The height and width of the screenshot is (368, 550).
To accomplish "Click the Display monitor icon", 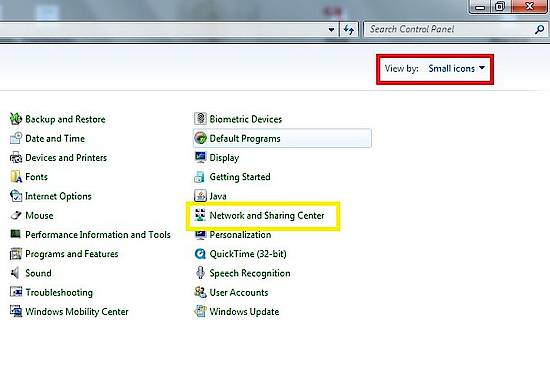I will click(200, 158).
